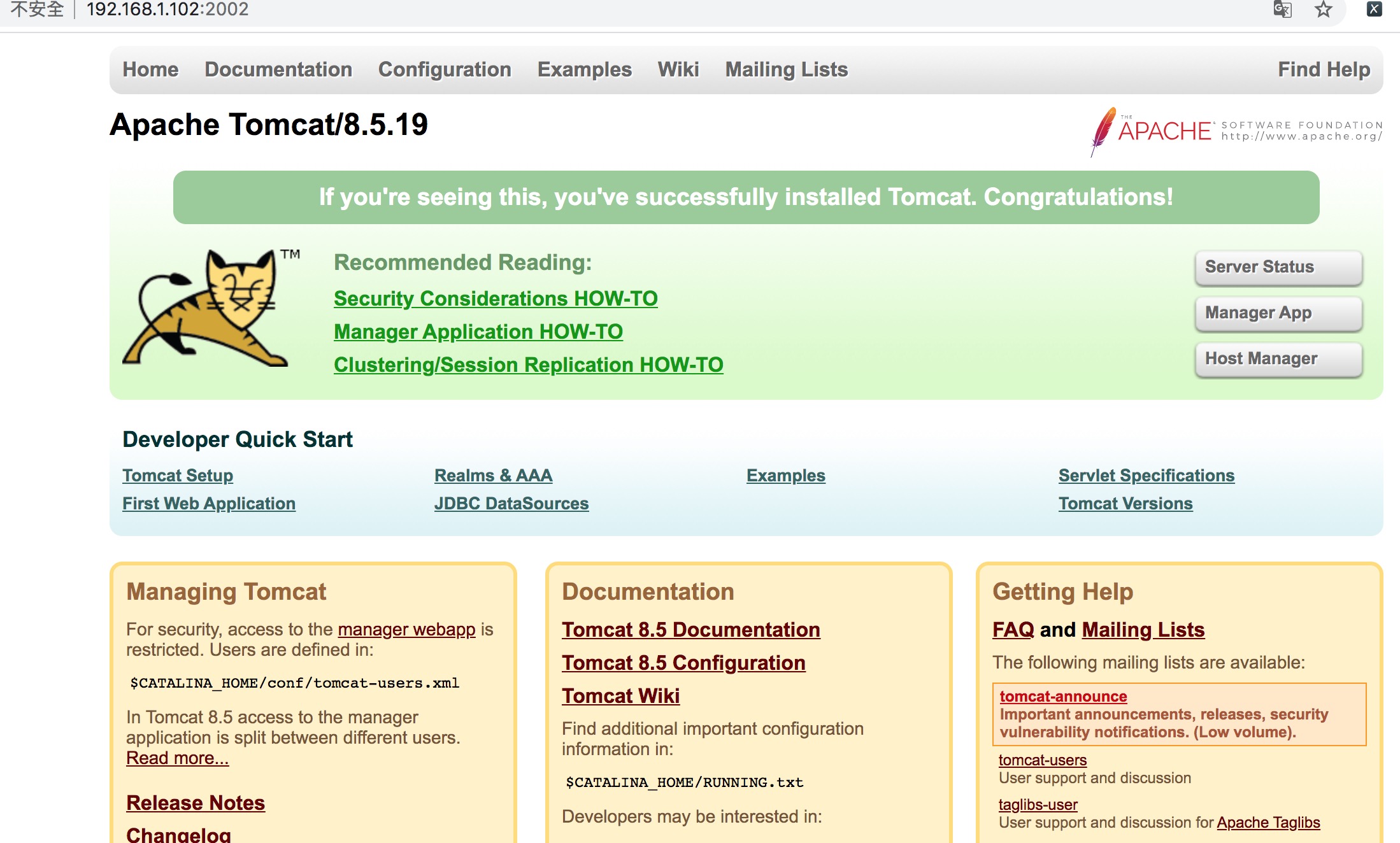The image size is (1400, 843).
Task: Open Security Considerations HOW-TO link
Action: 496,299
